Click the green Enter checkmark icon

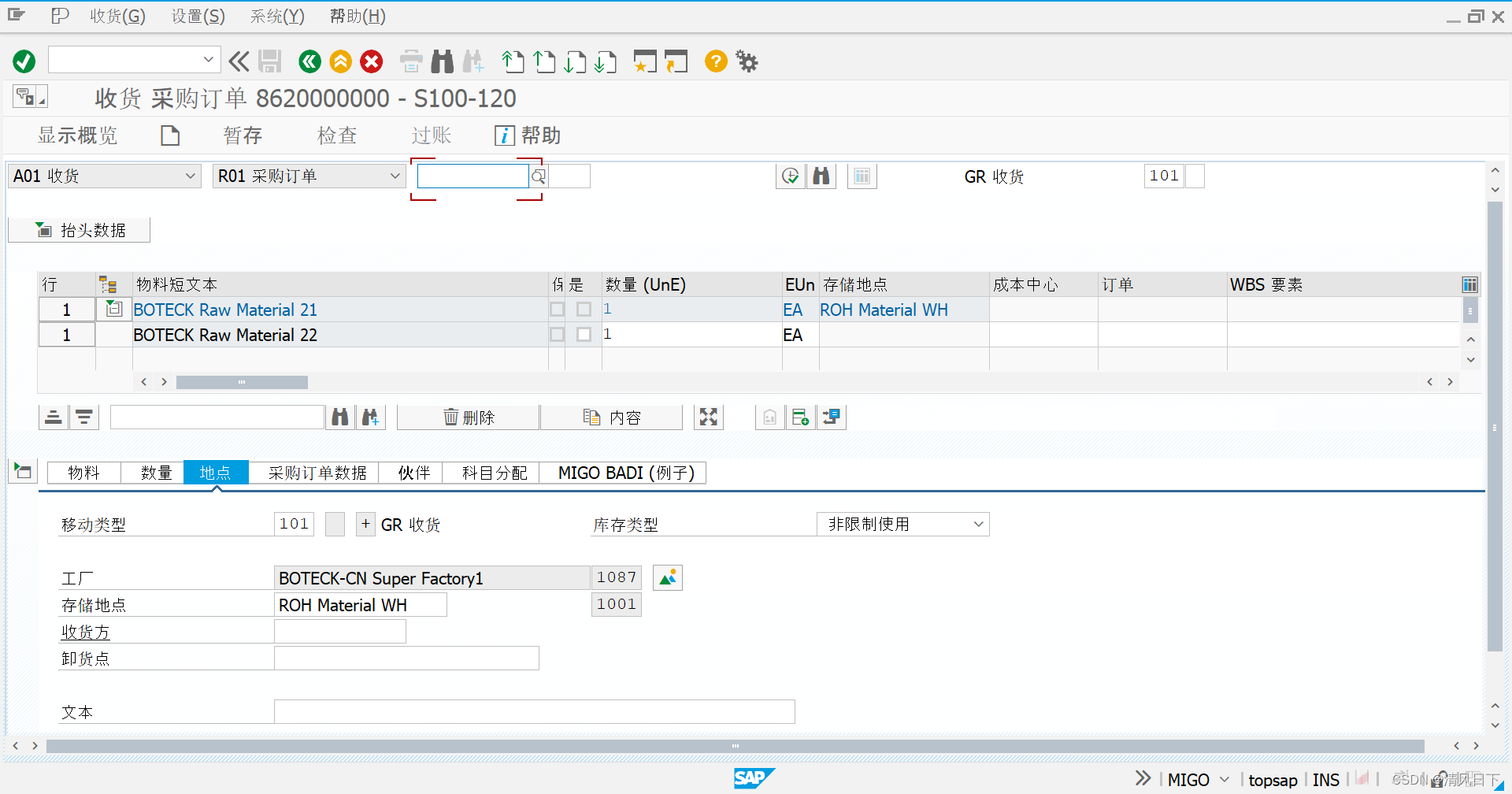click(x=24, y=61)
